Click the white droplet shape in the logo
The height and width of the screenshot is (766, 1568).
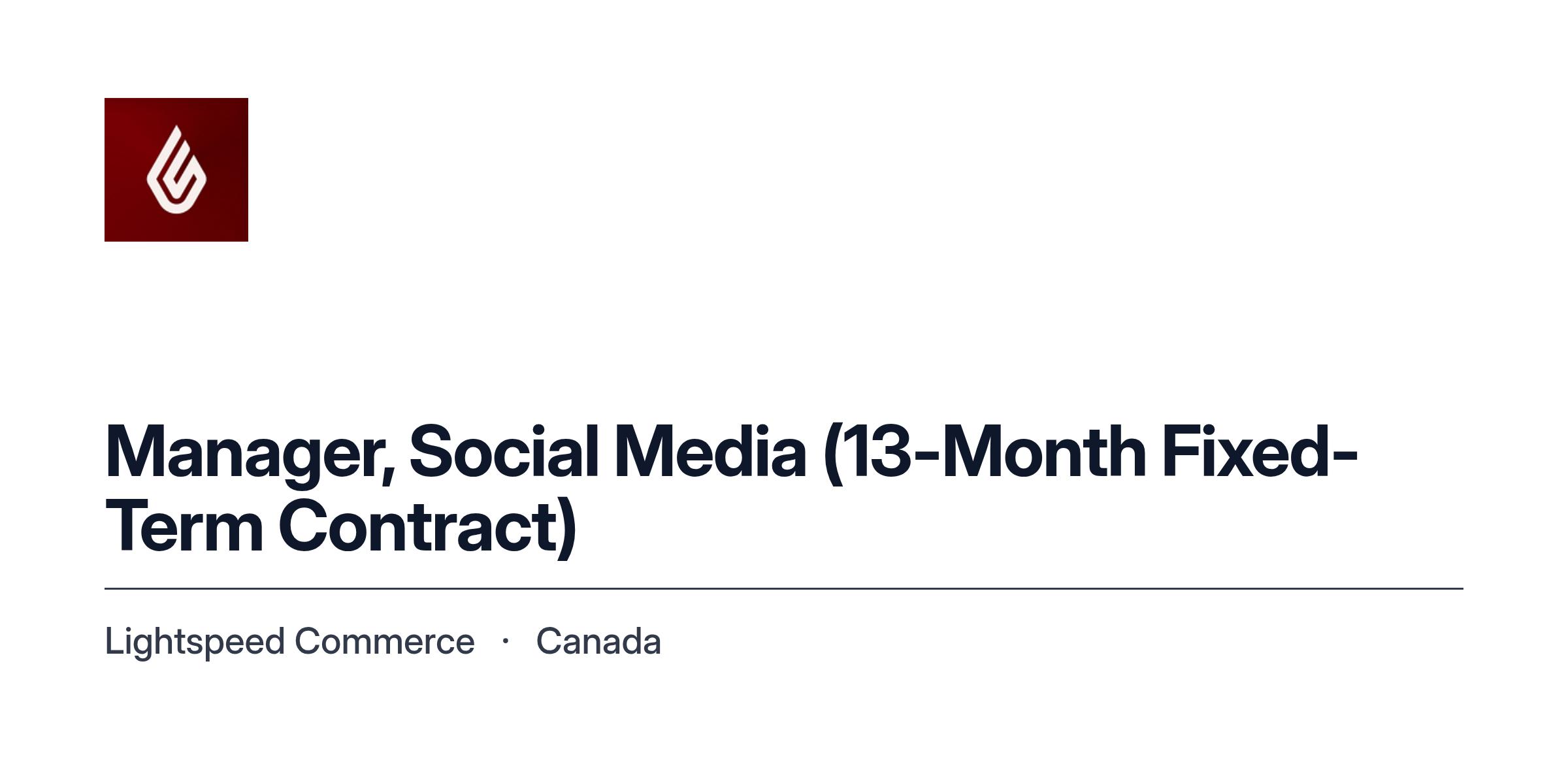pos(176,170)
